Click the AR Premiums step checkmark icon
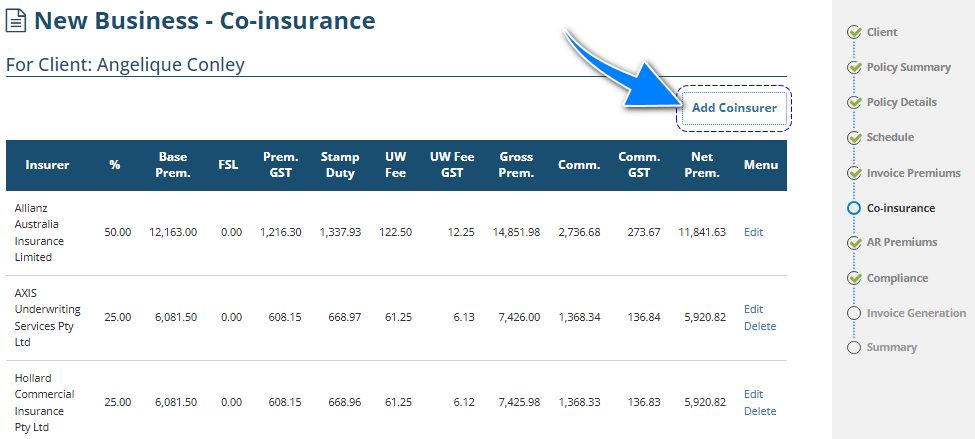The width and height of the screenshot is (975, 439). coord(854,242)
